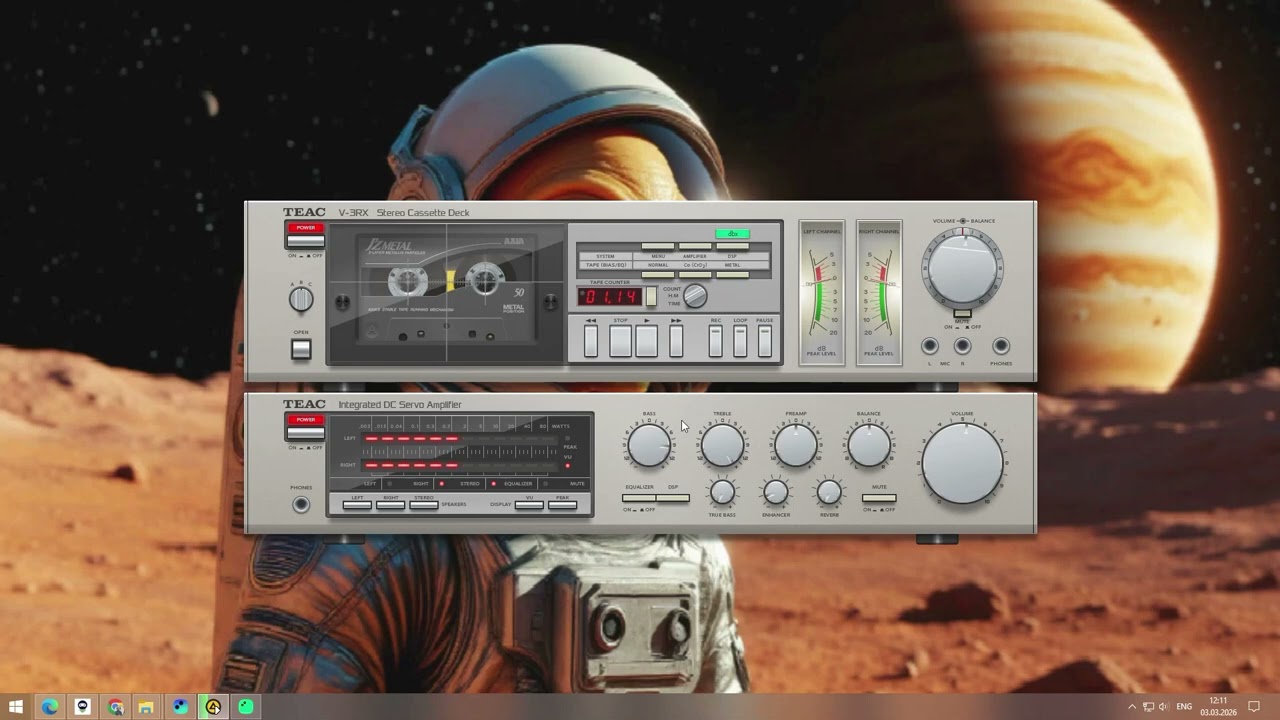The height and width of the screenshot is (720, 1280).
Task: Select the DSP system button on deck
Action: (x=732, y=246)
